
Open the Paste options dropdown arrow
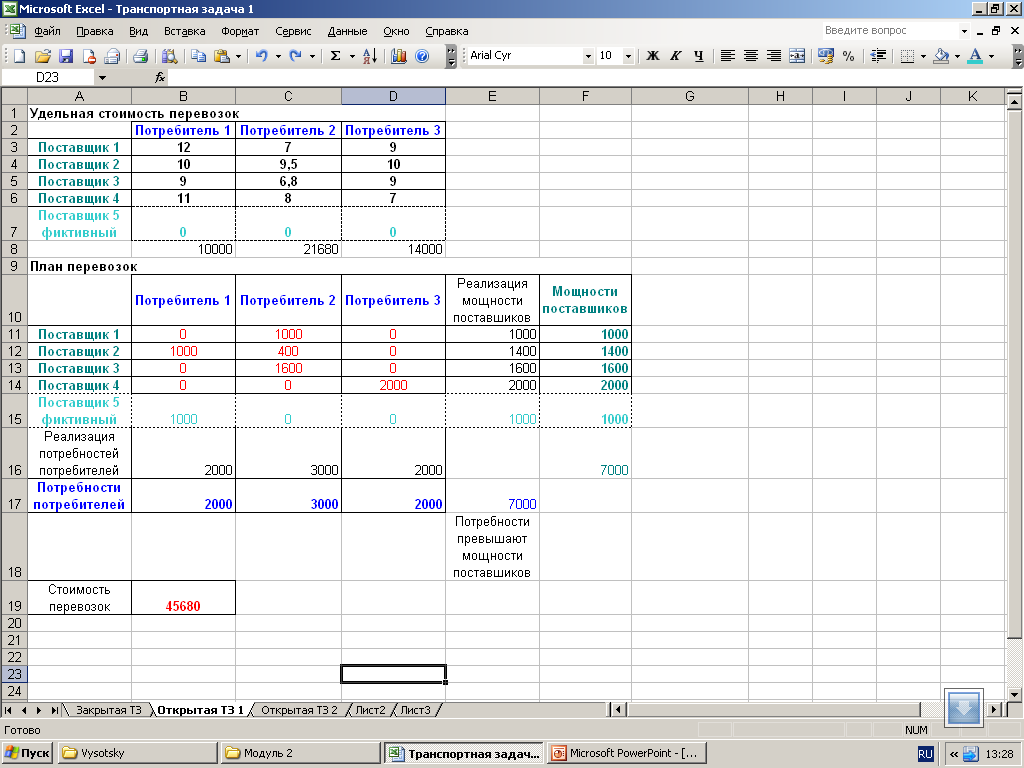pyautogui.click(x=238, y=56)
